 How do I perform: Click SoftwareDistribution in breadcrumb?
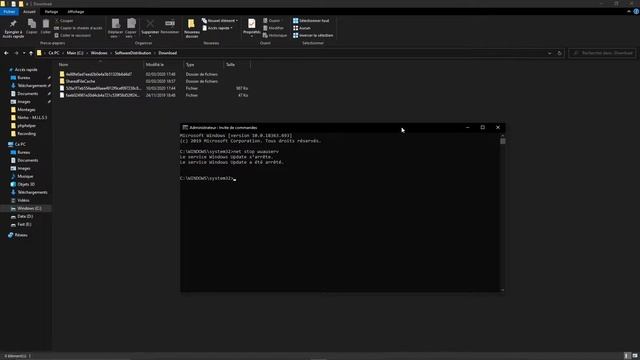pyautogui.click(x=133, y=53)
